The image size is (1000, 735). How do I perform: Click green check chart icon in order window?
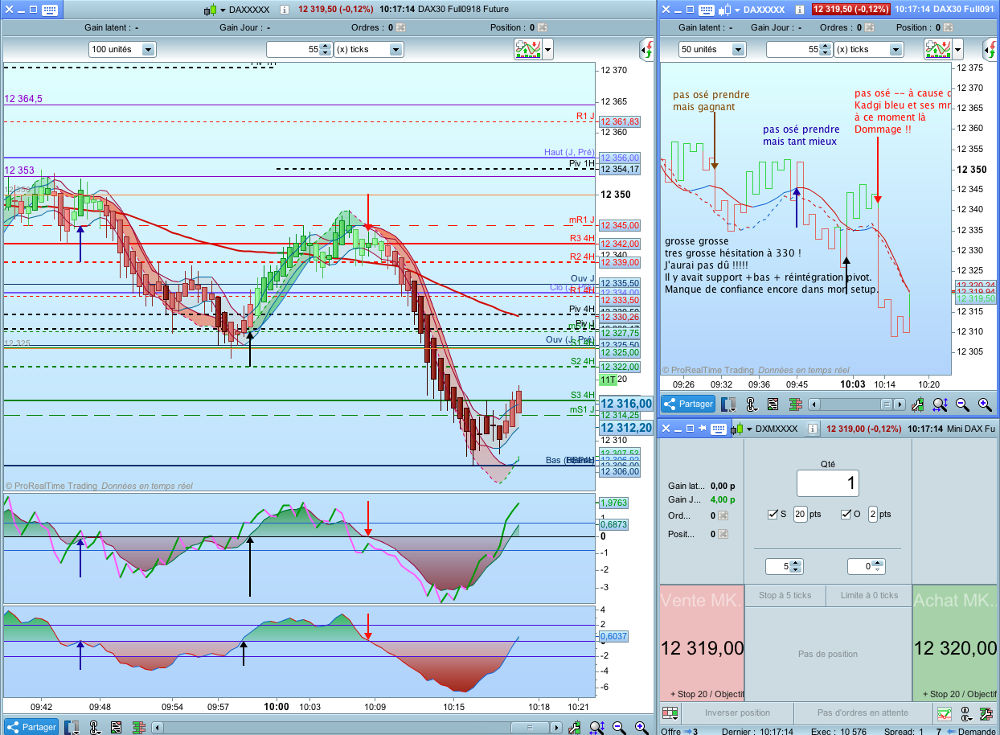(945, 713)
